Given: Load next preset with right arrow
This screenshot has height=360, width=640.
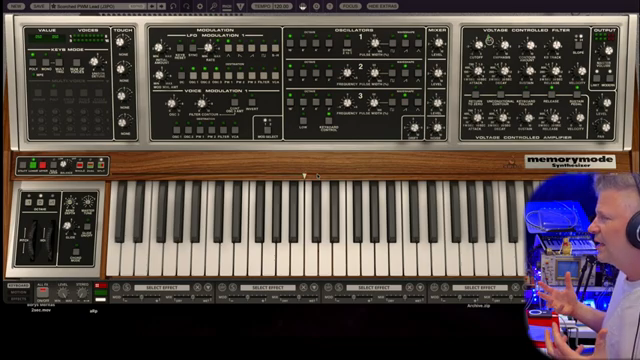Looking at the screenshot, I should (161, 6).
